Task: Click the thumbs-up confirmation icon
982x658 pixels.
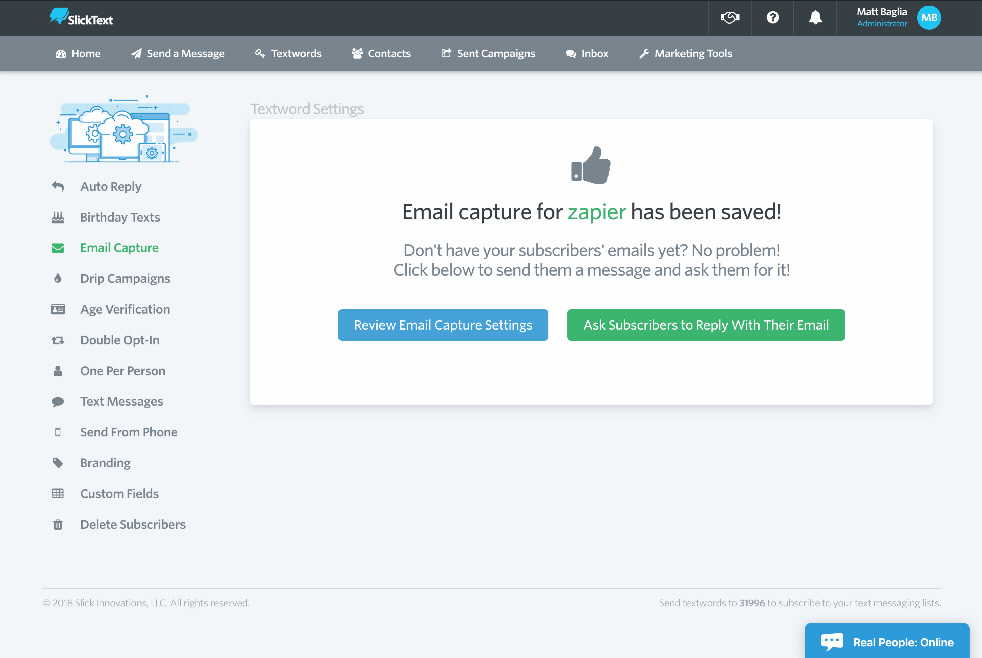Action: (x=591, y=165)
